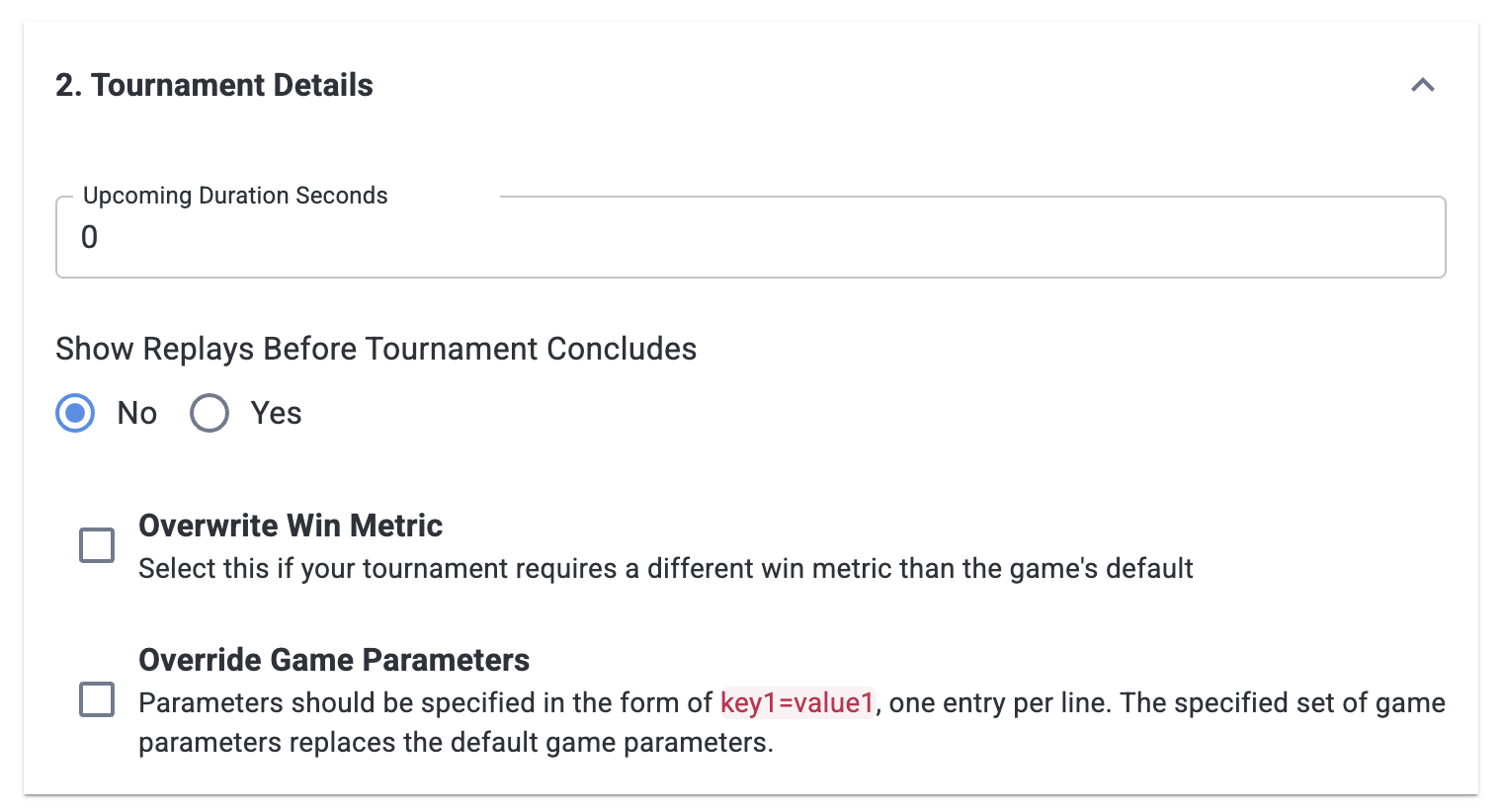Enable the Override Game Parameters checkbox
Image resolution: width=1504 pixels, height=812 pixels.
coord(97,699)
